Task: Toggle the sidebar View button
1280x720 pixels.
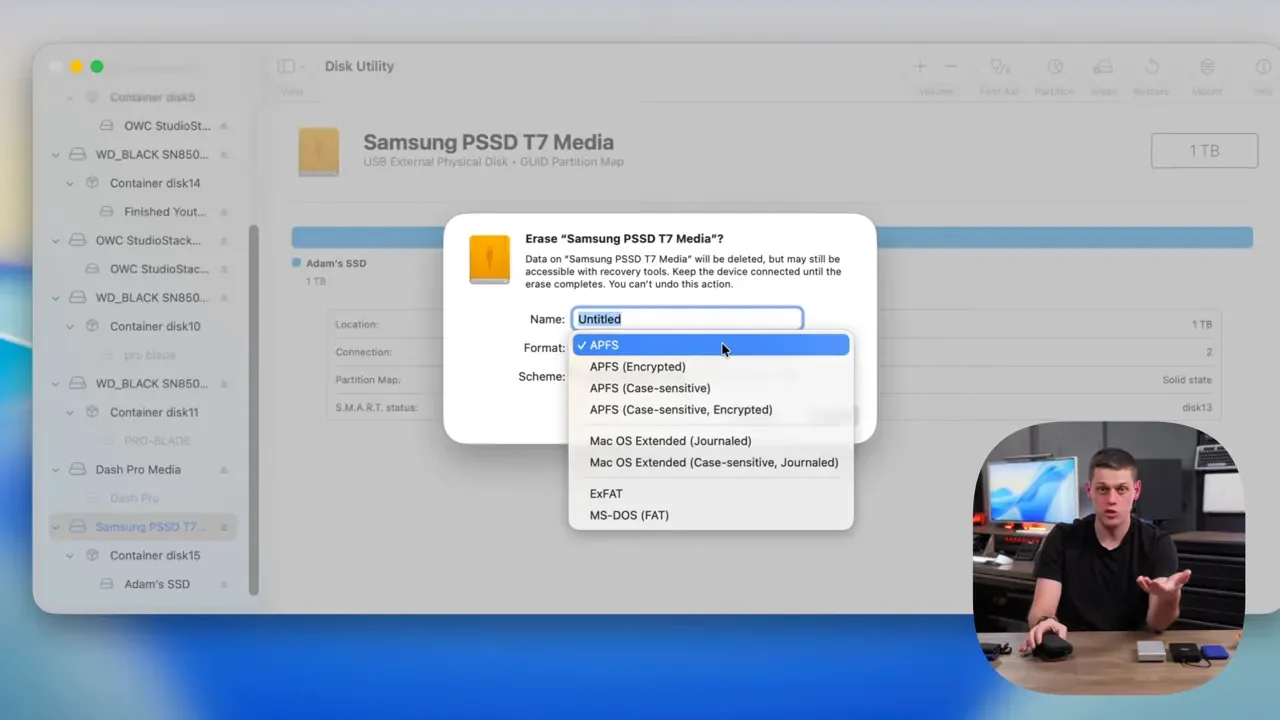Action: 291,67
